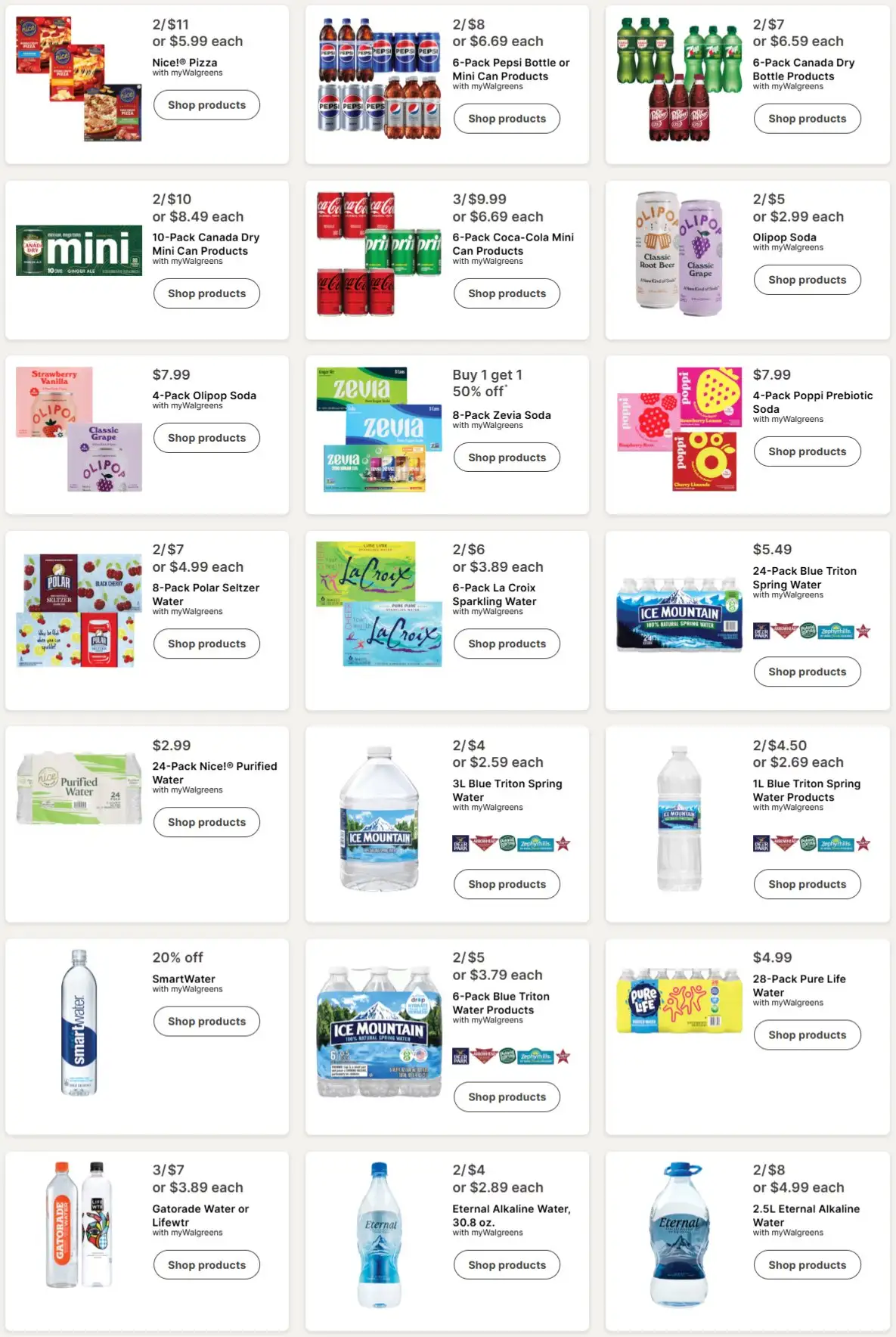Click the 8-Pack Polar Seltzer Water title
Screen dimensions: 896x1337
[206, 594]
